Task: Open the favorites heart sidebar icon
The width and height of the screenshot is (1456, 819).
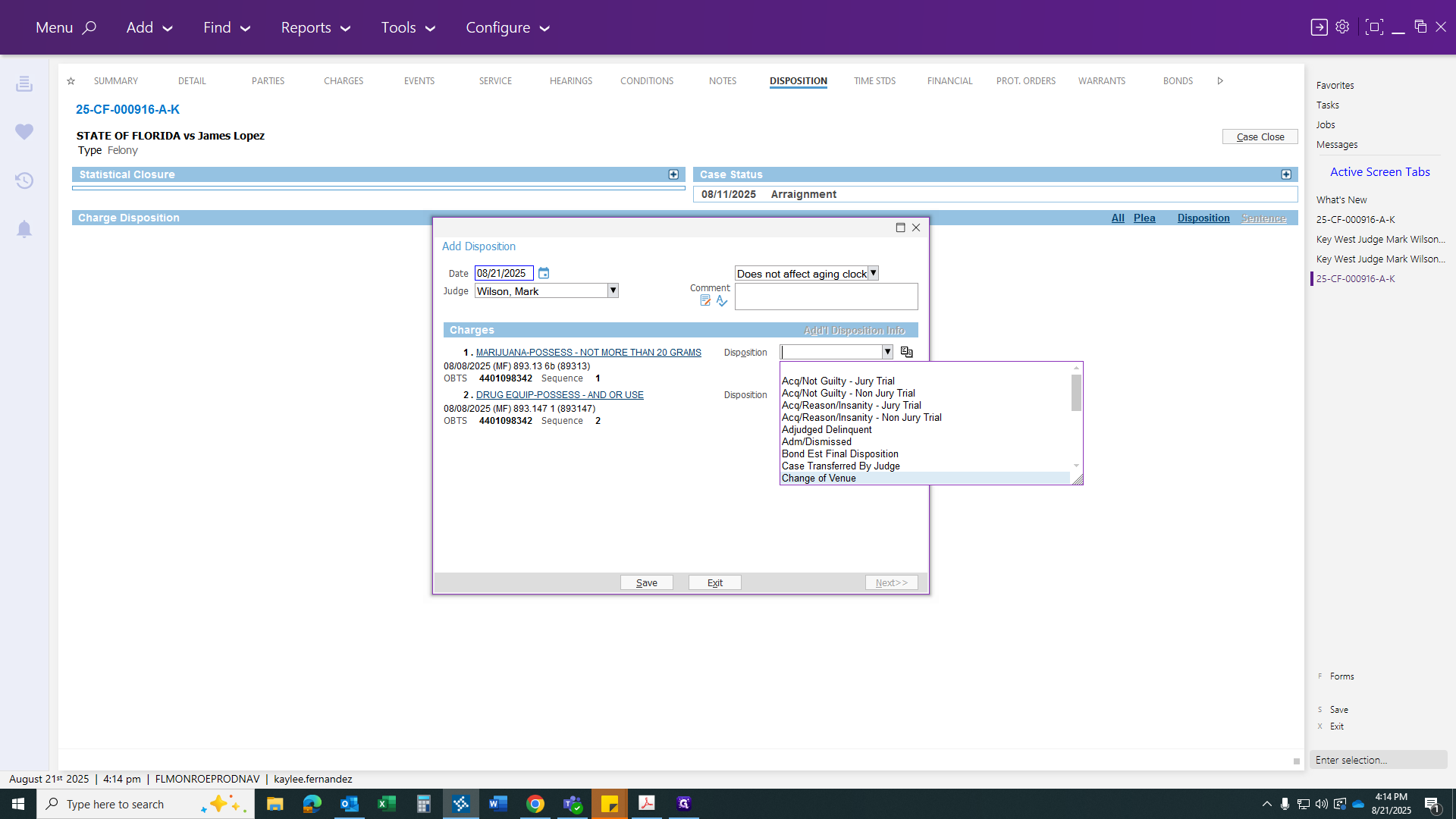Action: (24, 132)
